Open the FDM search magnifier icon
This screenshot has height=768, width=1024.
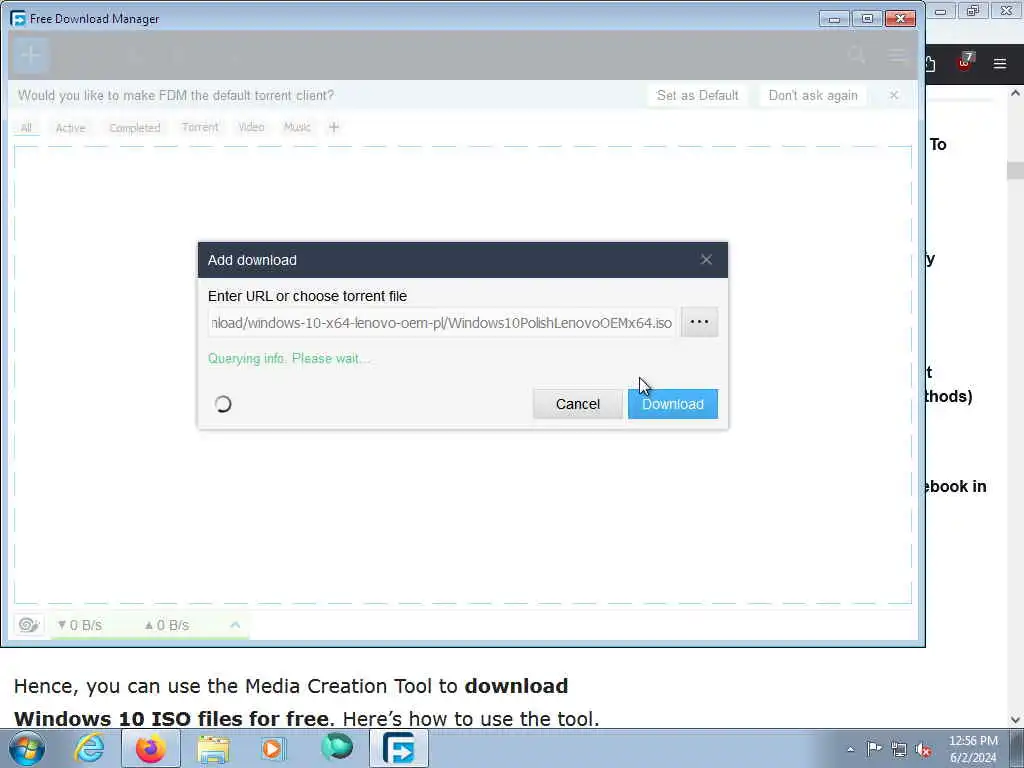click(x=856, y=56)
